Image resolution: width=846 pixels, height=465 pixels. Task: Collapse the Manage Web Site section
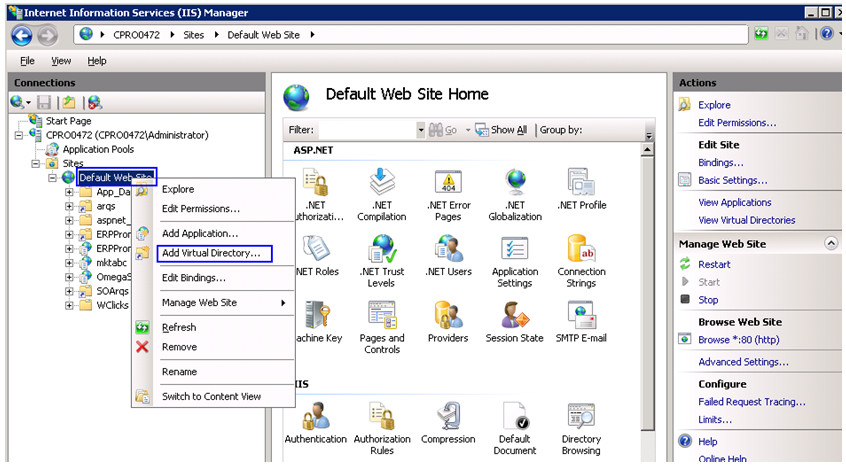(831, 244)
